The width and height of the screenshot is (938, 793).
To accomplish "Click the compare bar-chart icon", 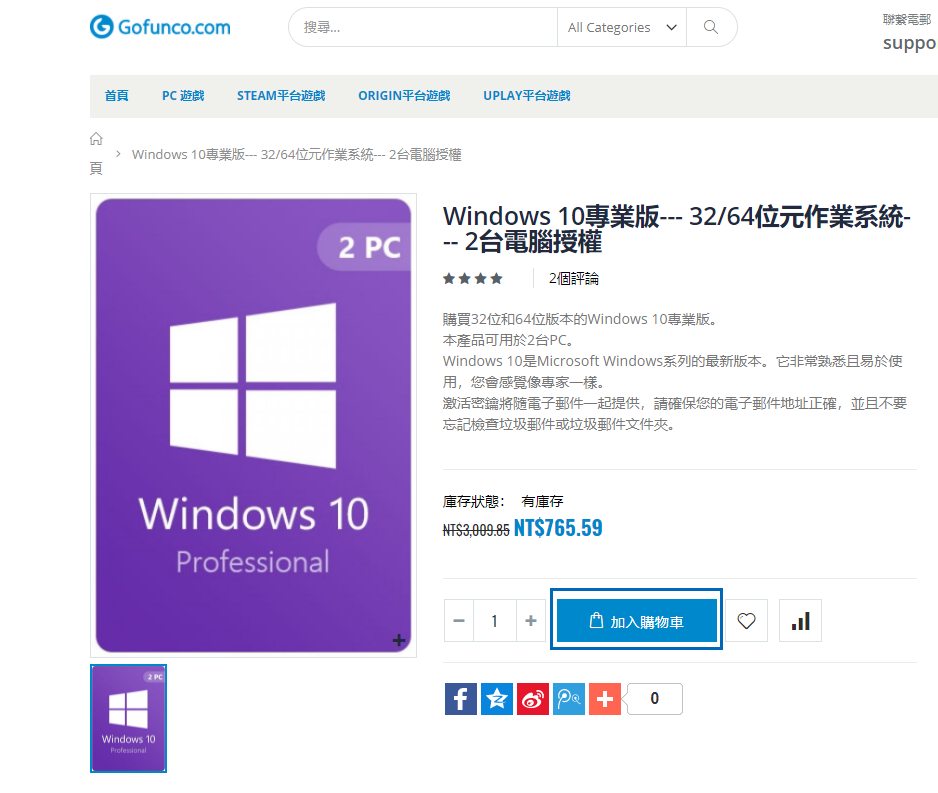I will pyautogui.click(x=800, y=621).
